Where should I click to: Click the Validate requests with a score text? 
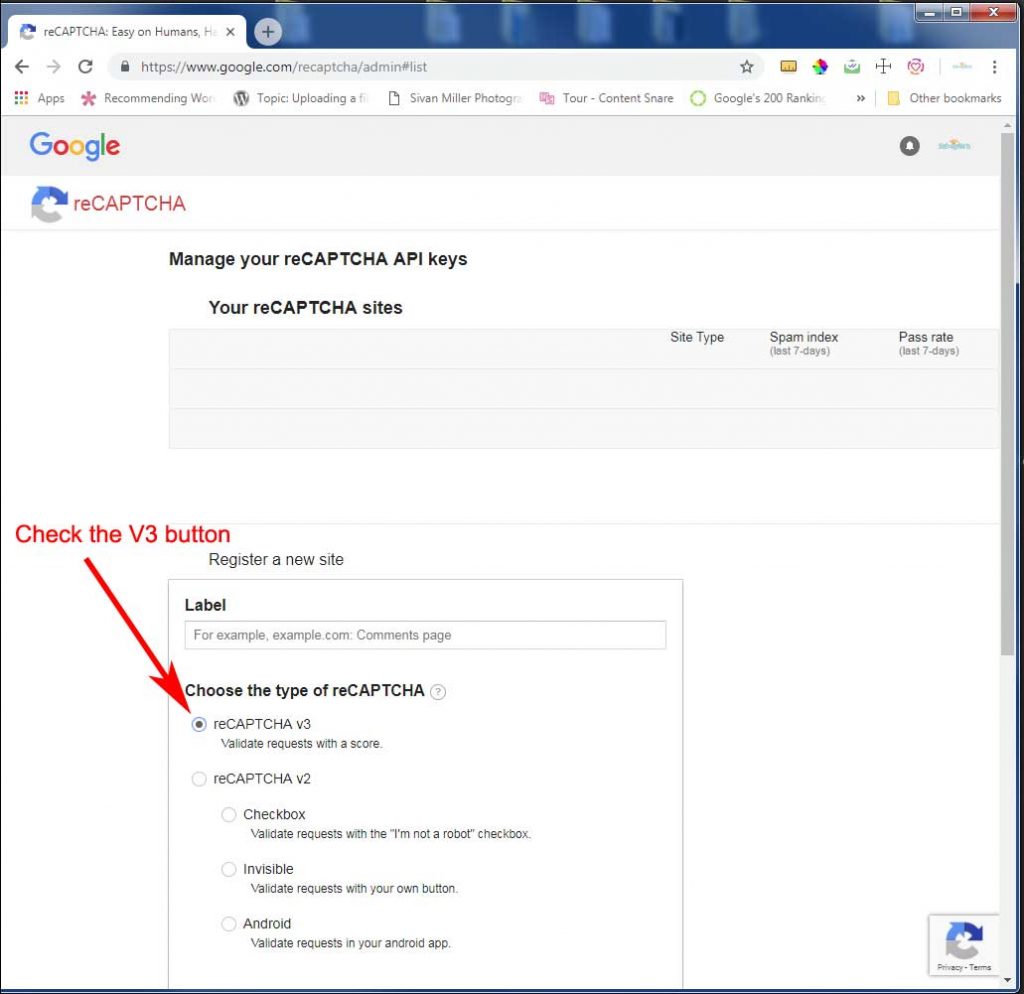point(302,743)
